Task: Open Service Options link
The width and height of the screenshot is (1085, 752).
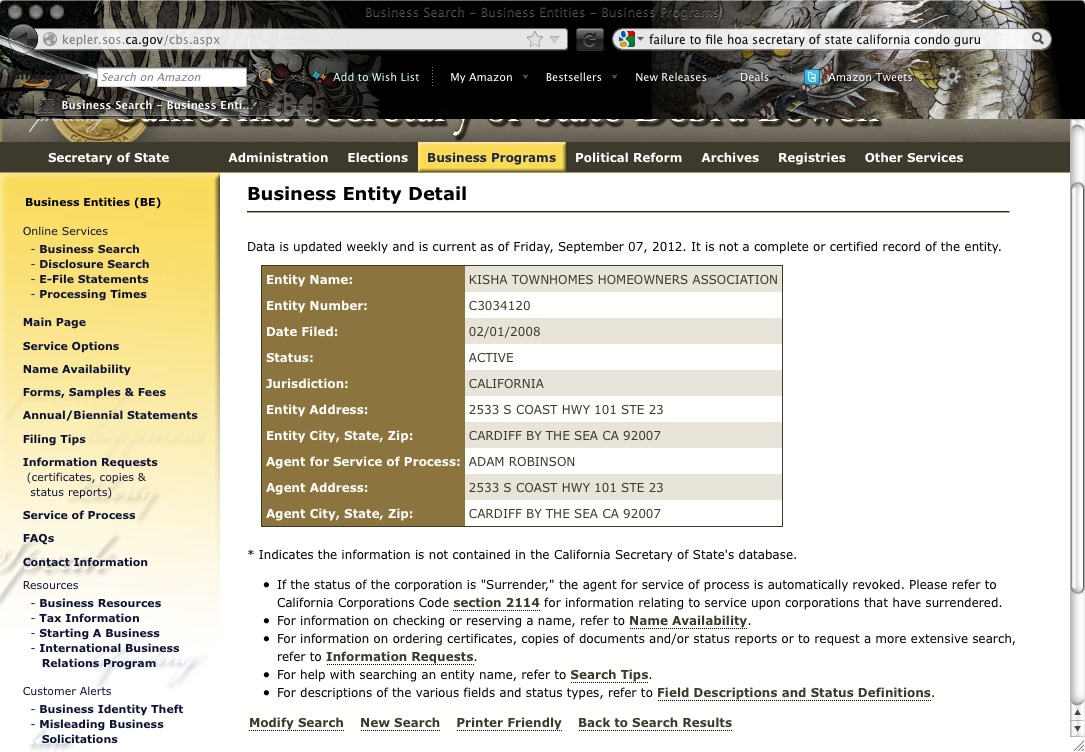Action: point(71,346)
